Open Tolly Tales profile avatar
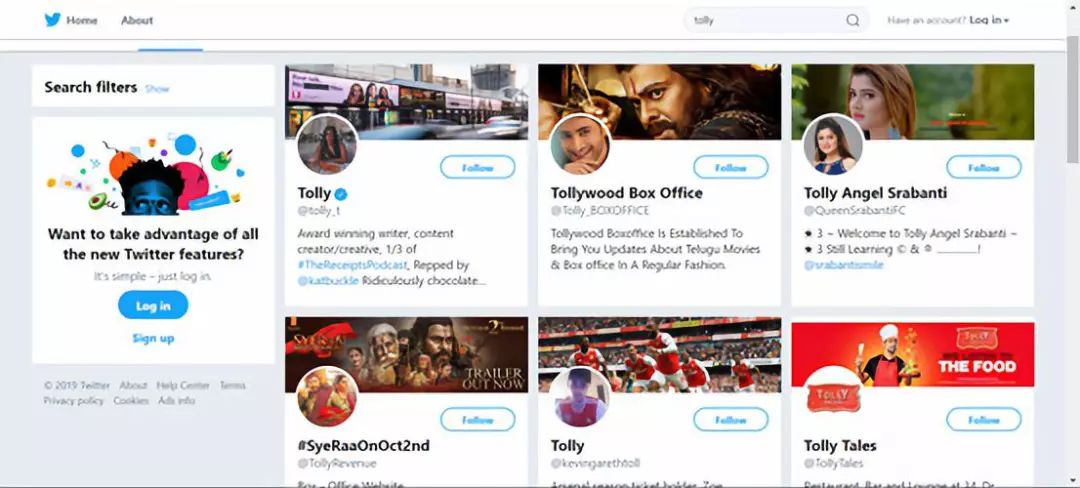1080x488 pixels. (833, 397)
